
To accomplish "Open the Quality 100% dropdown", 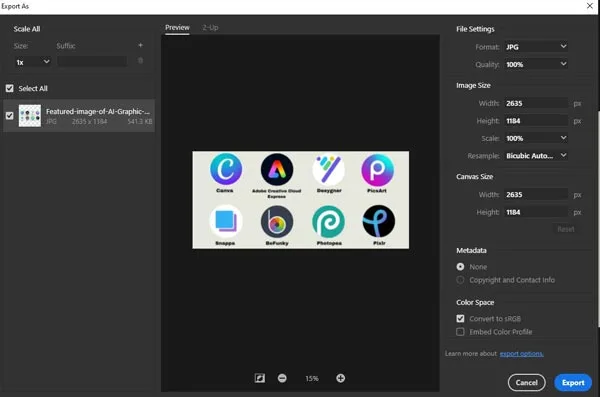I will pyautogui.click(x=536, y=64).
